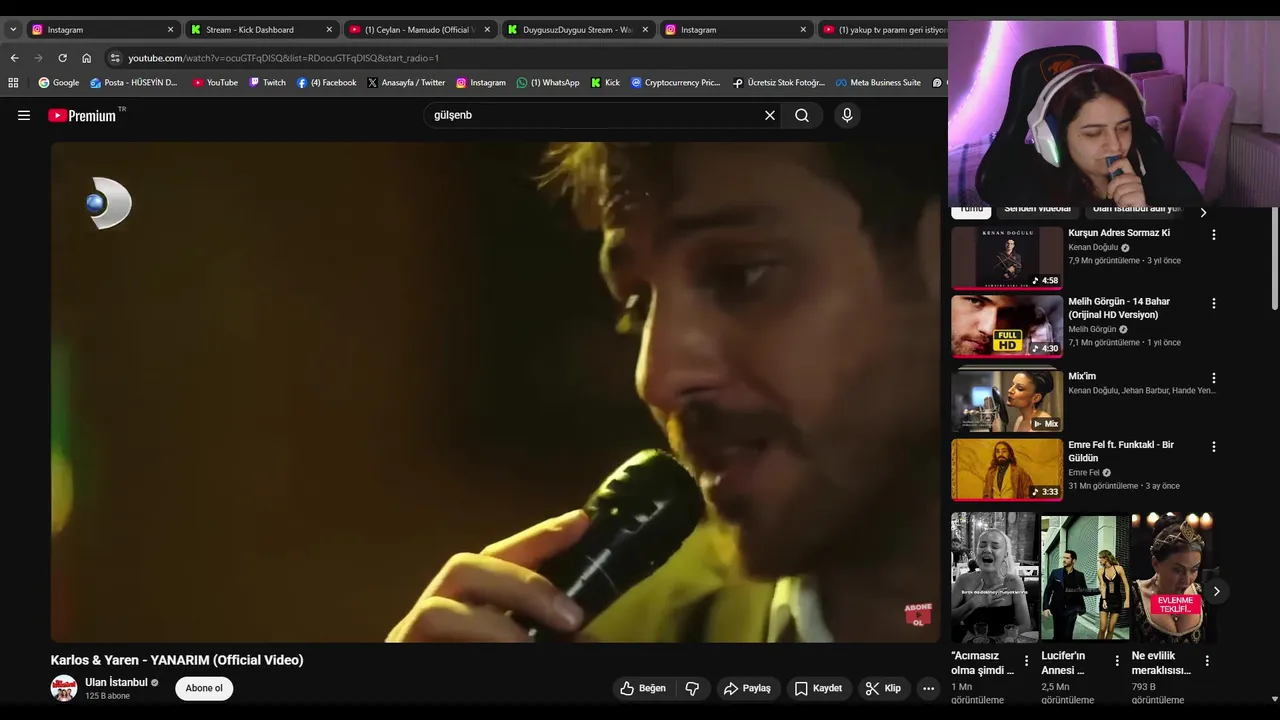Start voice search with microphone icon

point(847,115)
